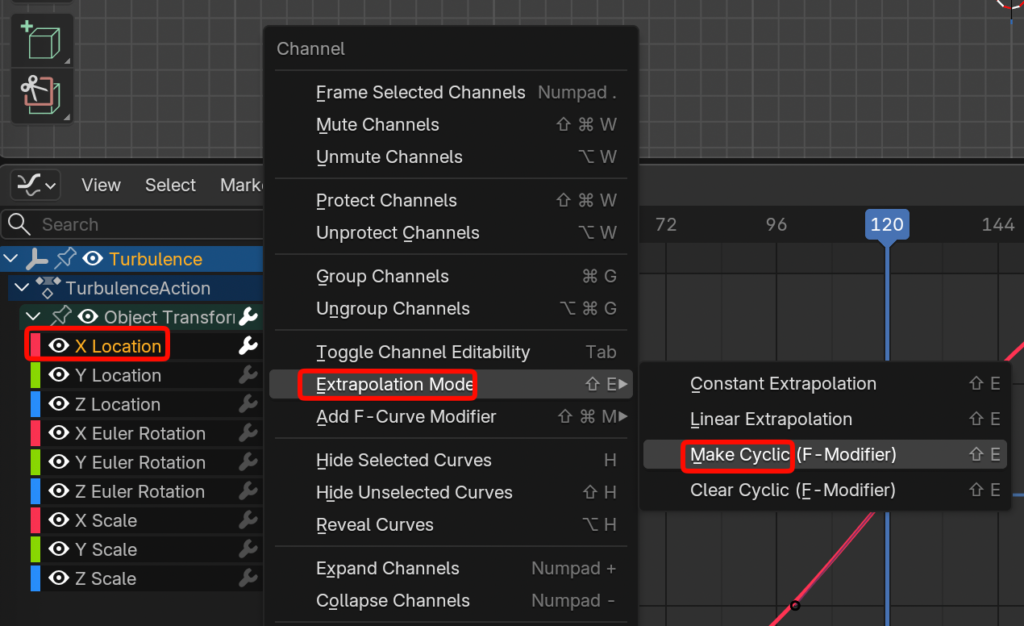Click wrench icon beside Y Euler Rotation
The width and height of the screenshot is (1024, 626).
(x=247, y=462)
